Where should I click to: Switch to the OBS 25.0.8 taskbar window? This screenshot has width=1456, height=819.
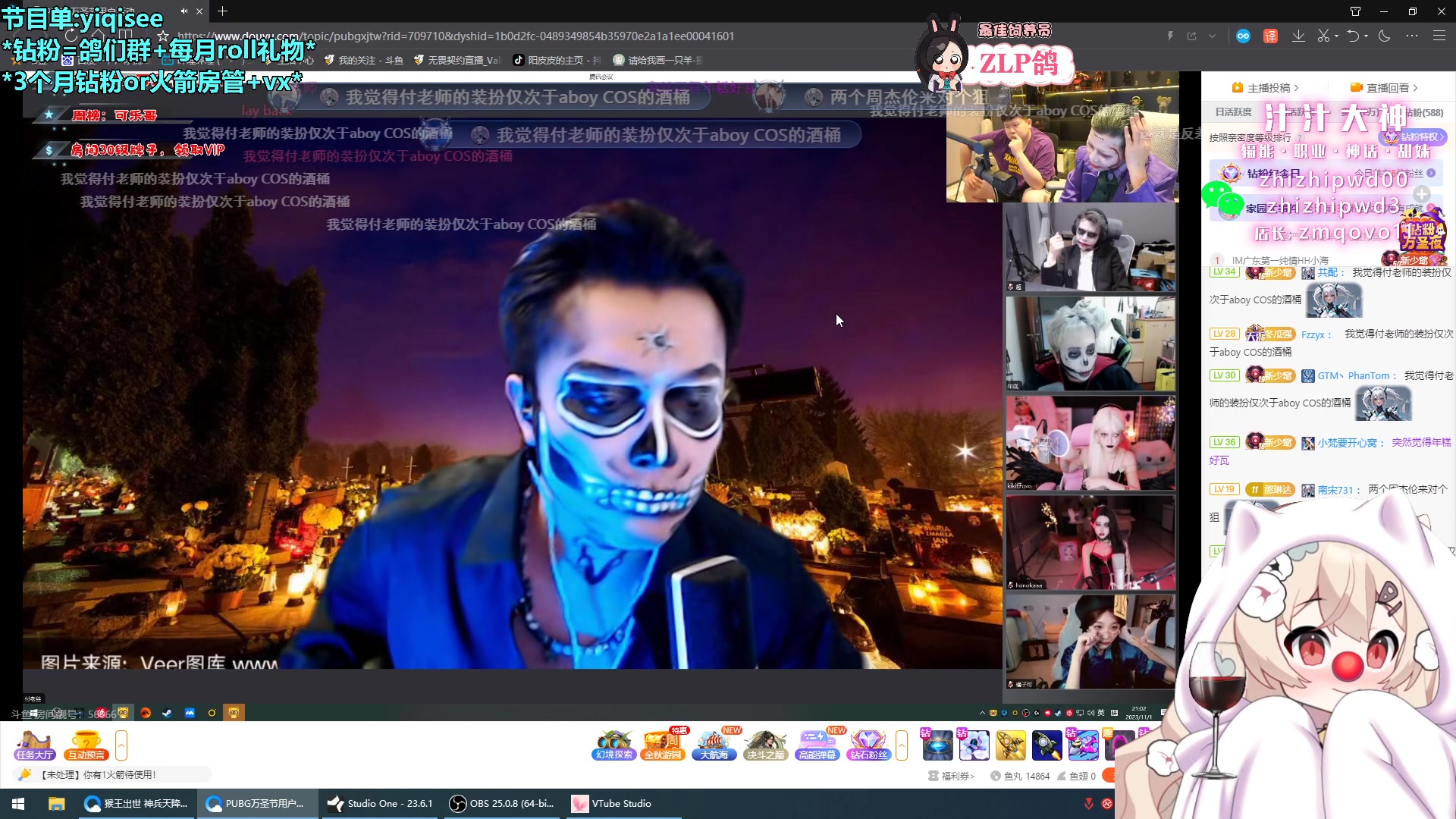coord(502,803)
